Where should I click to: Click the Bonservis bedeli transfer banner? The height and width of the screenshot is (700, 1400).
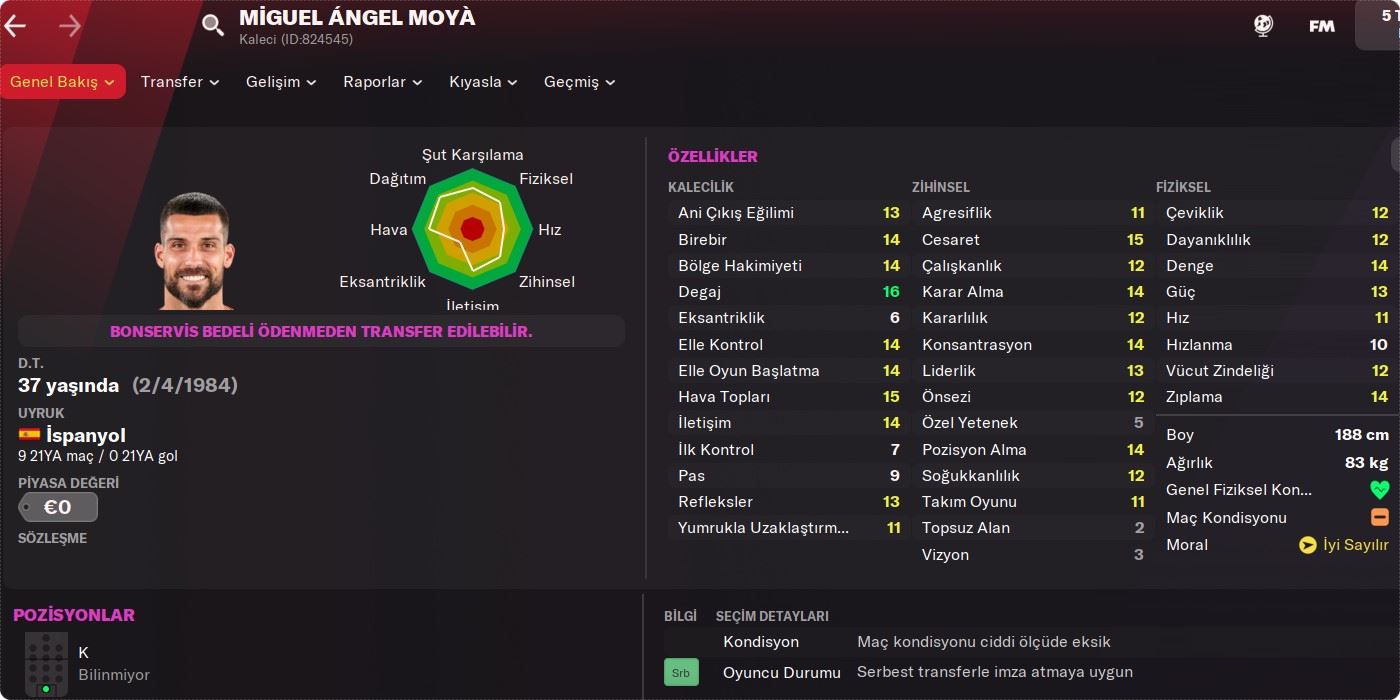click(321, 331)
